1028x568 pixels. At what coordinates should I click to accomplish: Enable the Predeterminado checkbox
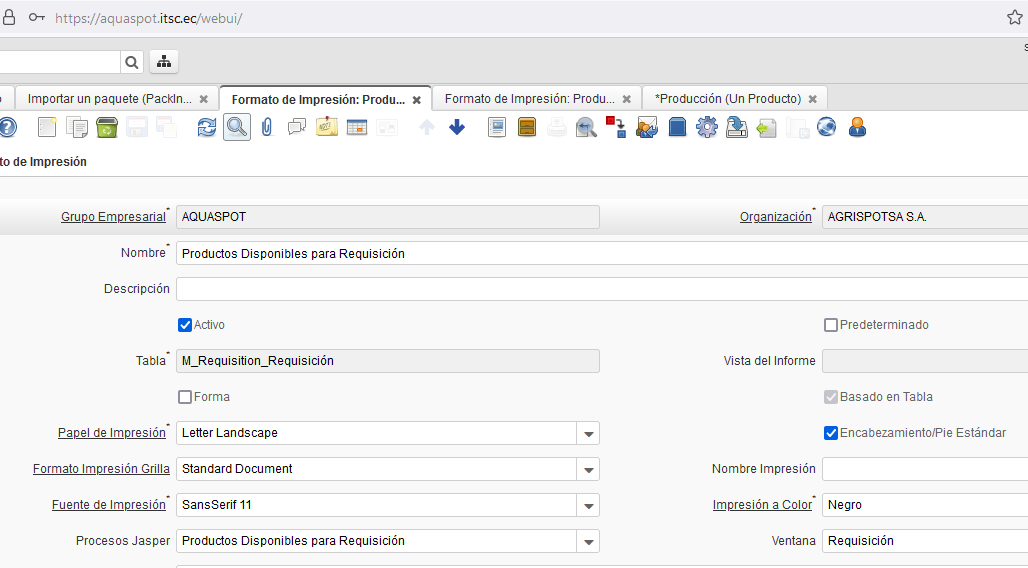[x=831, y=325]
